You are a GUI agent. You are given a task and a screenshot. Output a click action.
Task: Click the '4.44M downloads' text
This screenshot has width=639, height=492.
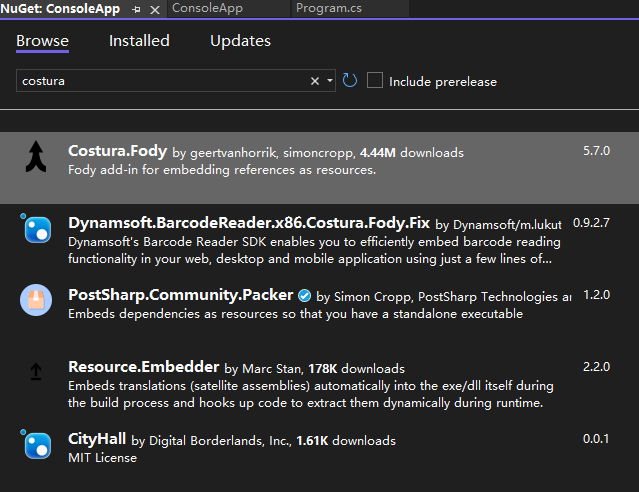coord(412,153)
